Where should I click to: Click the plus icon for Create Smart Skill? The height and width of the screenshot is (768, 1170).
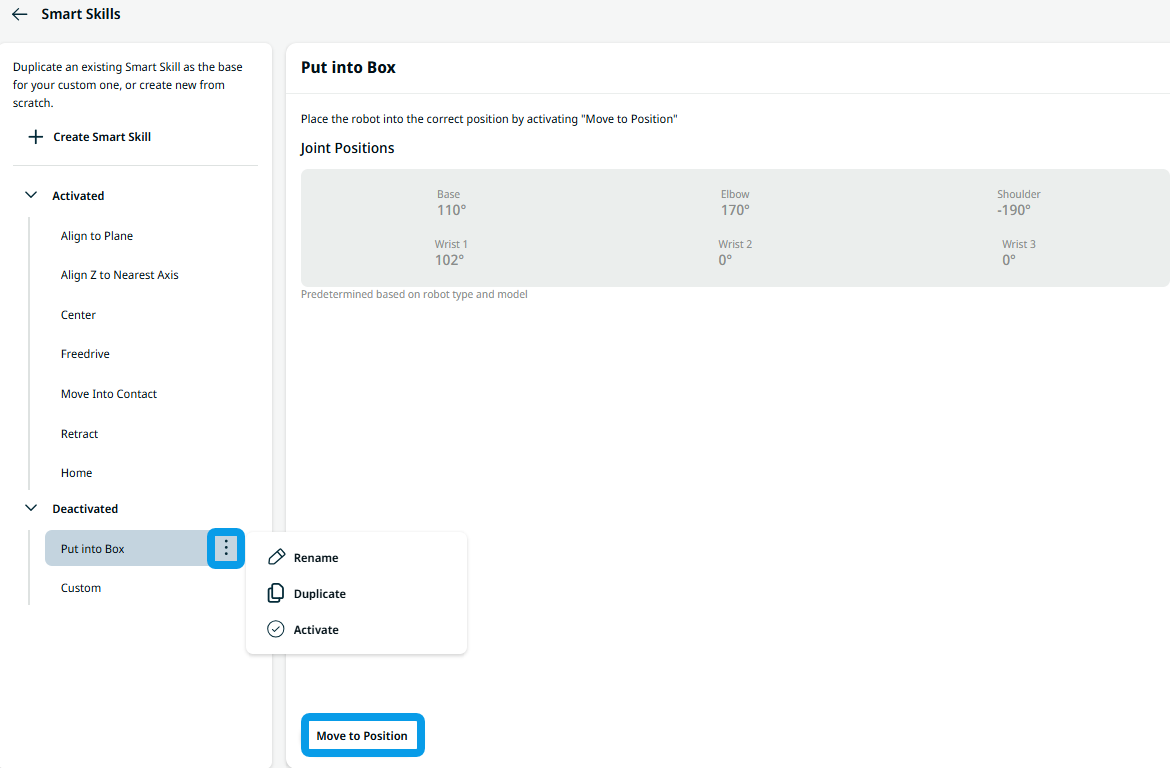(x=35, y=137)
